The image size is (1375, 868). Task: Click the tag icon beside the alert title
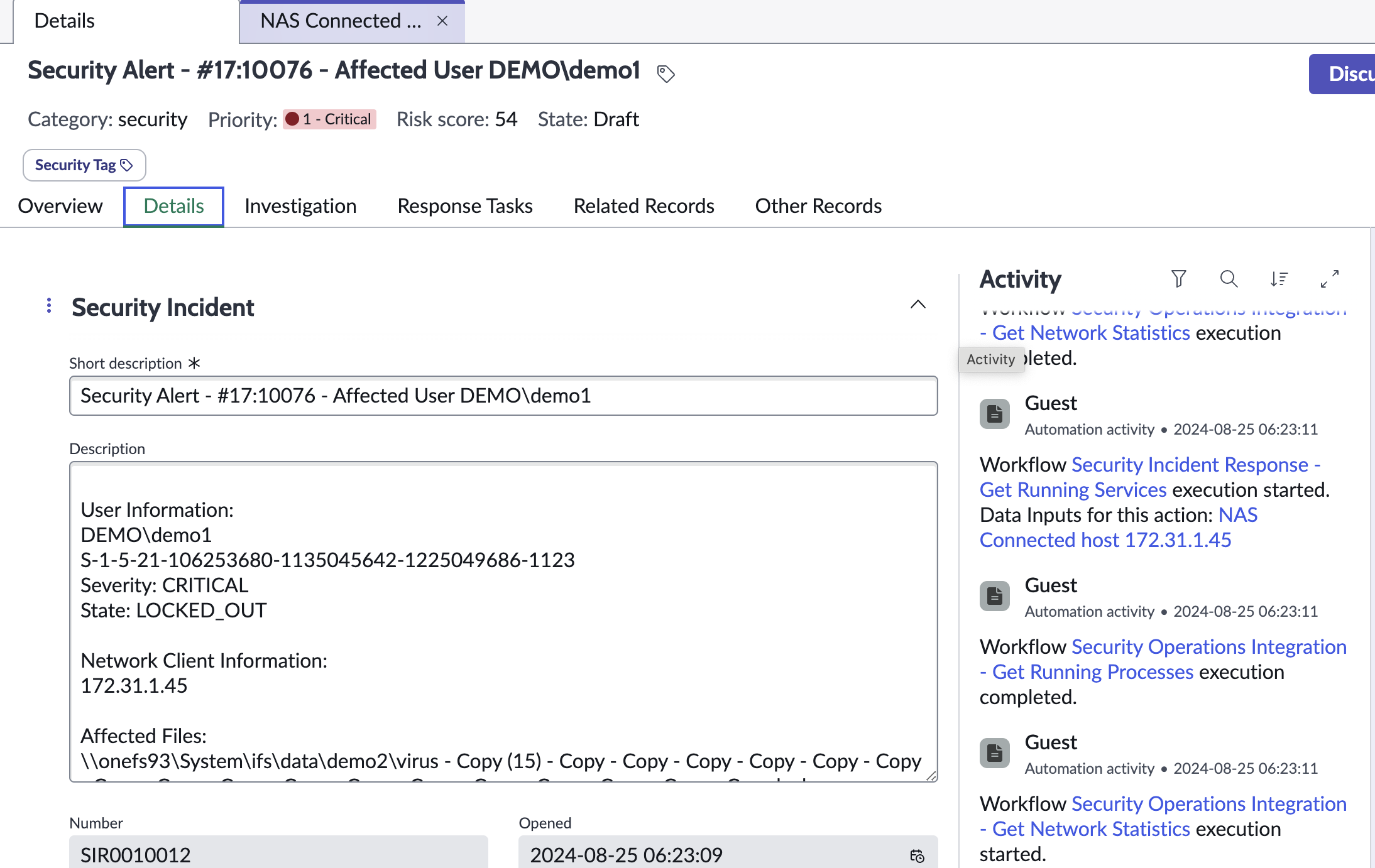(x=666, y=73)
